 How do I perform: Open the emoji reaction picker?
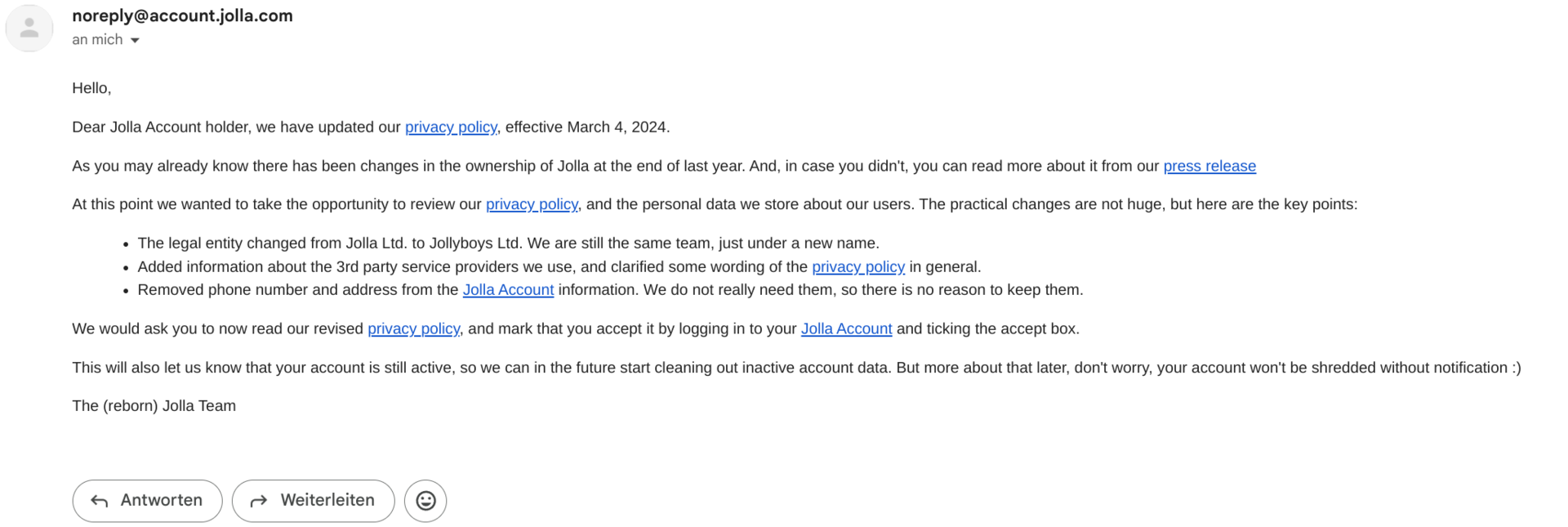[x=425, y=501]
